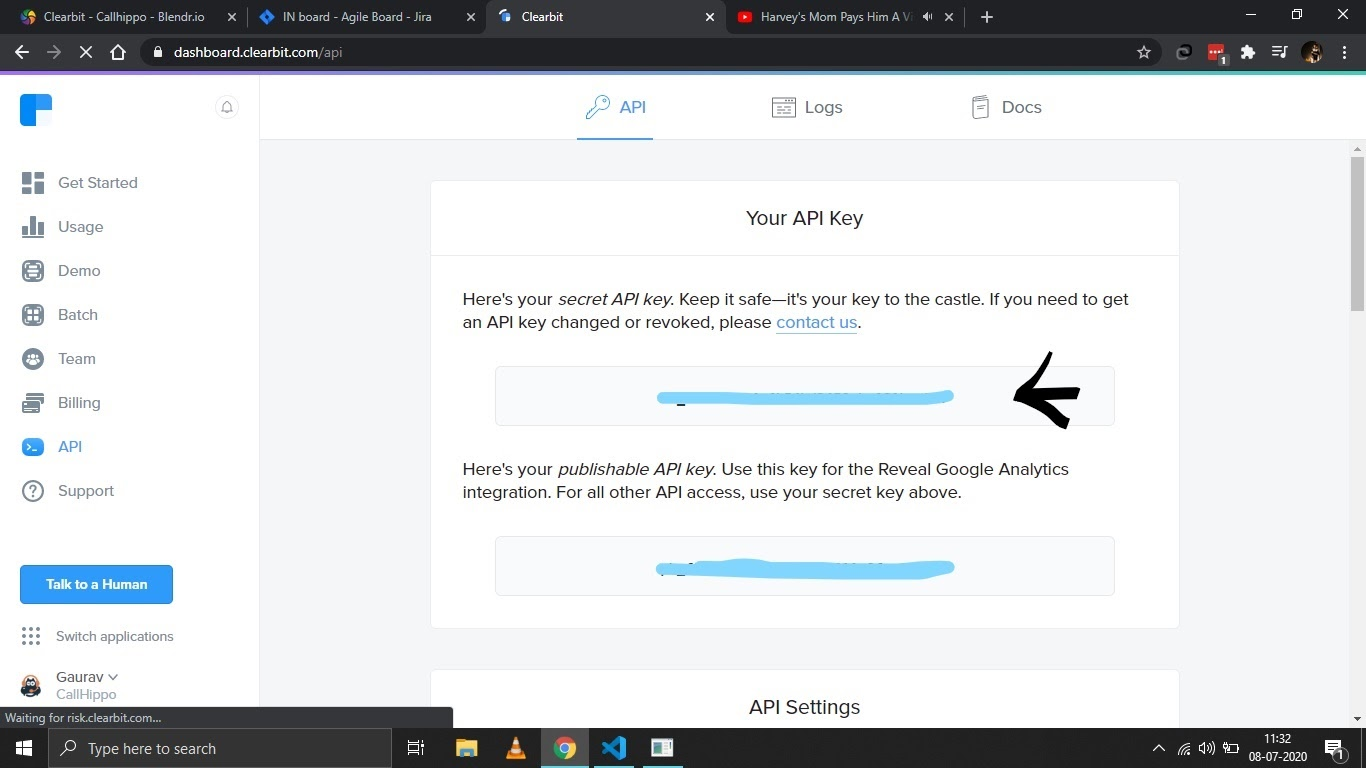Open the Windows notification center
This screenshot has height=768, width=1366.
(1333, 748)
